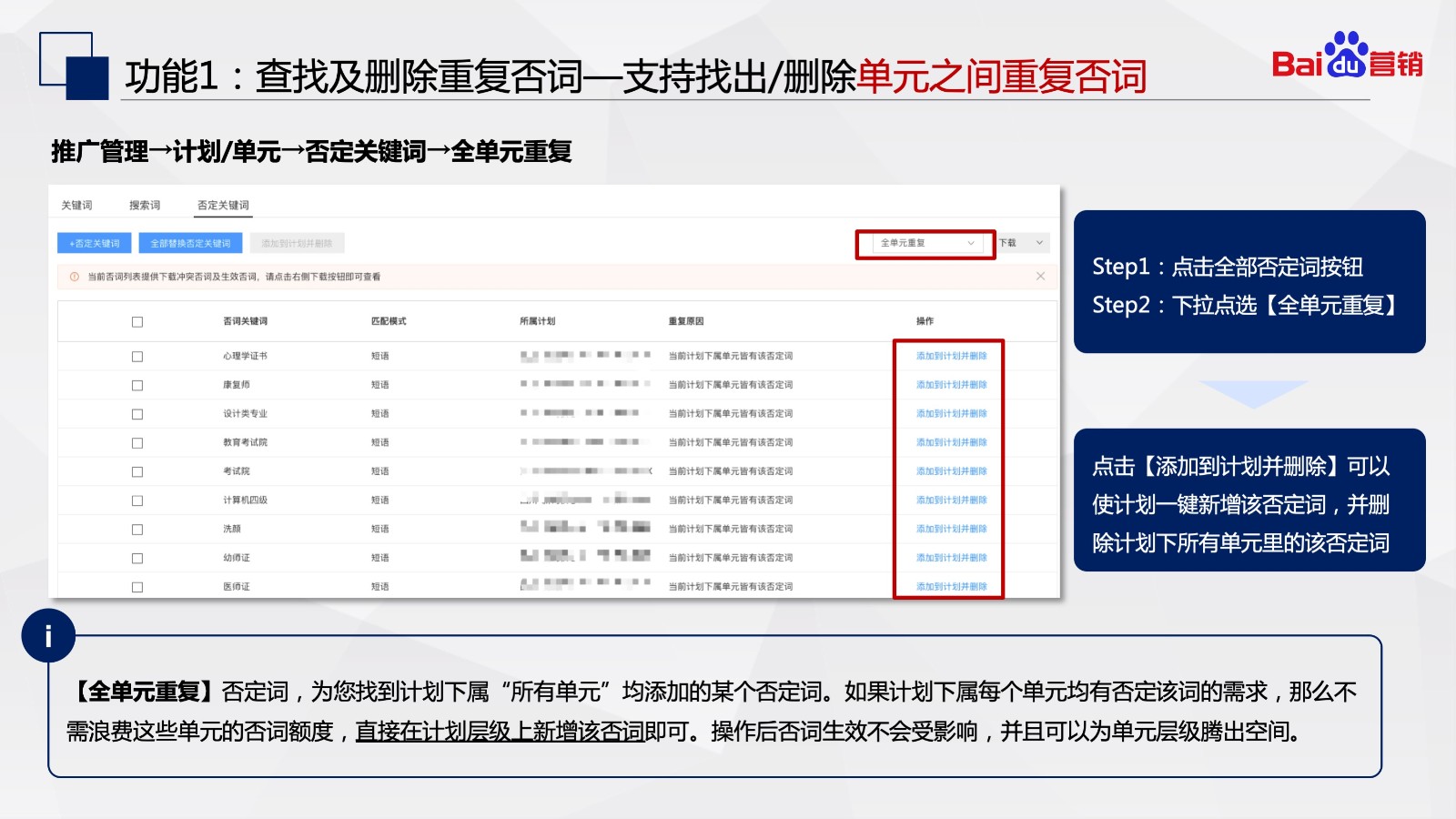The height and width of the screenshot is (819, 1456).
Task: Click 添加到计划并删除 for 心理学证书
Action: point(951,356)
